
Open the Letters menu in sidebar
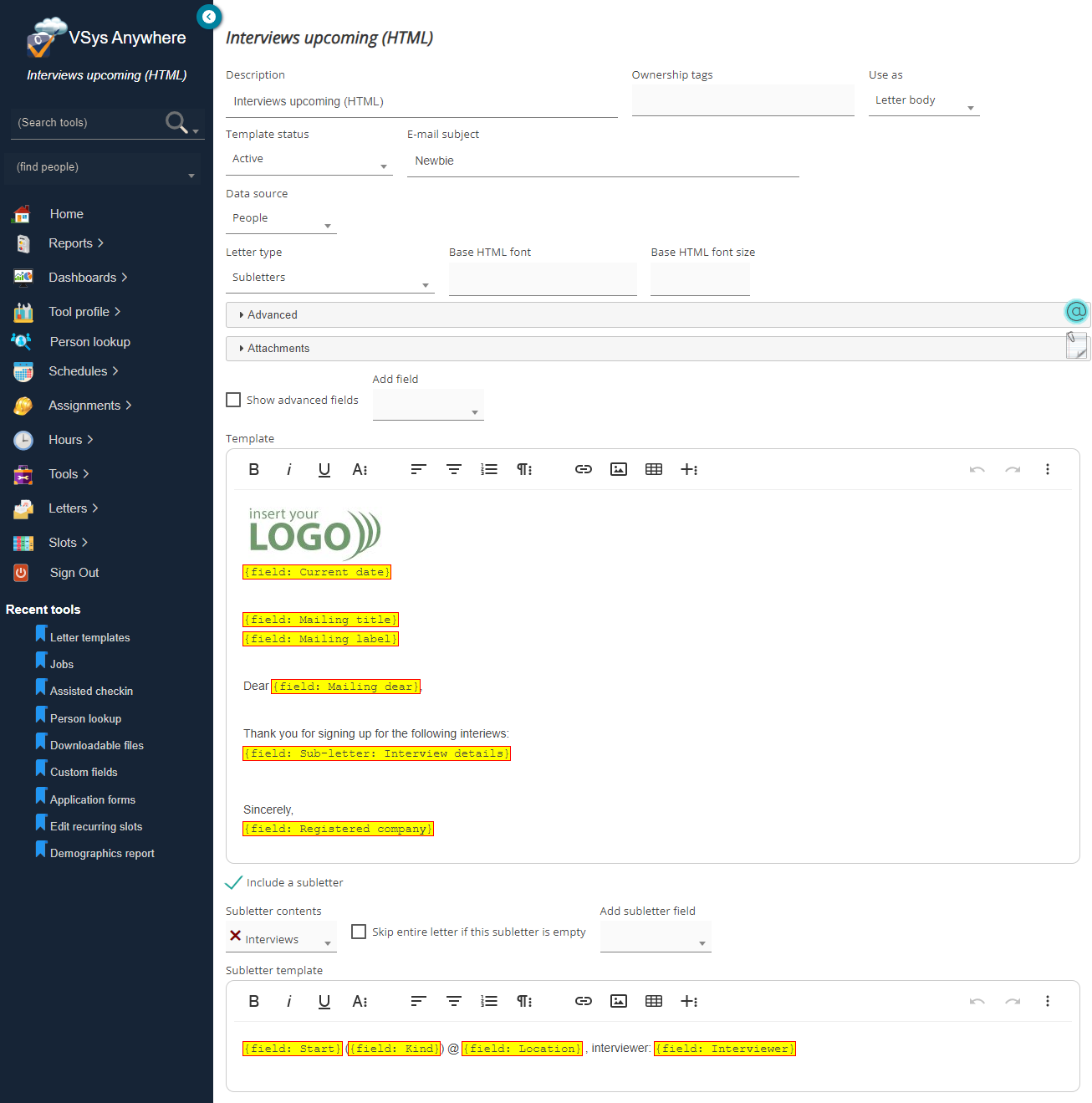(x=69, y=508)
